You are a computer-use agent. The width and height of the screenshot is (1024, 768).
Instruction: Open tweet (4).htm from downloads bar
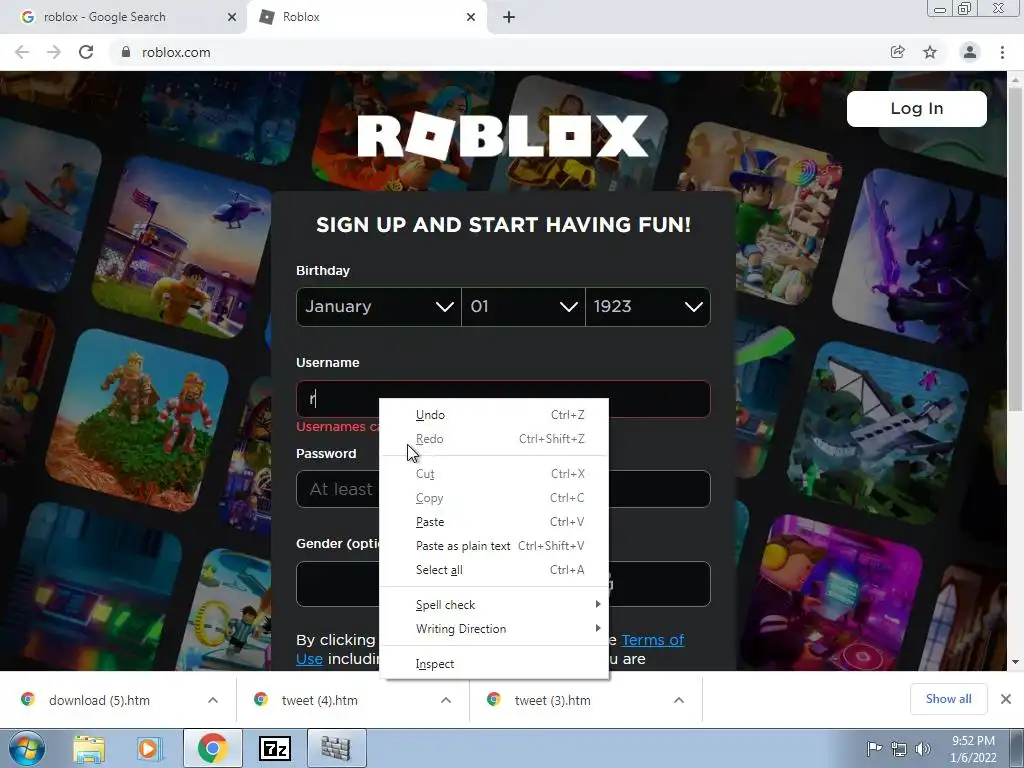pyautogui.click(x=319, y=700)
